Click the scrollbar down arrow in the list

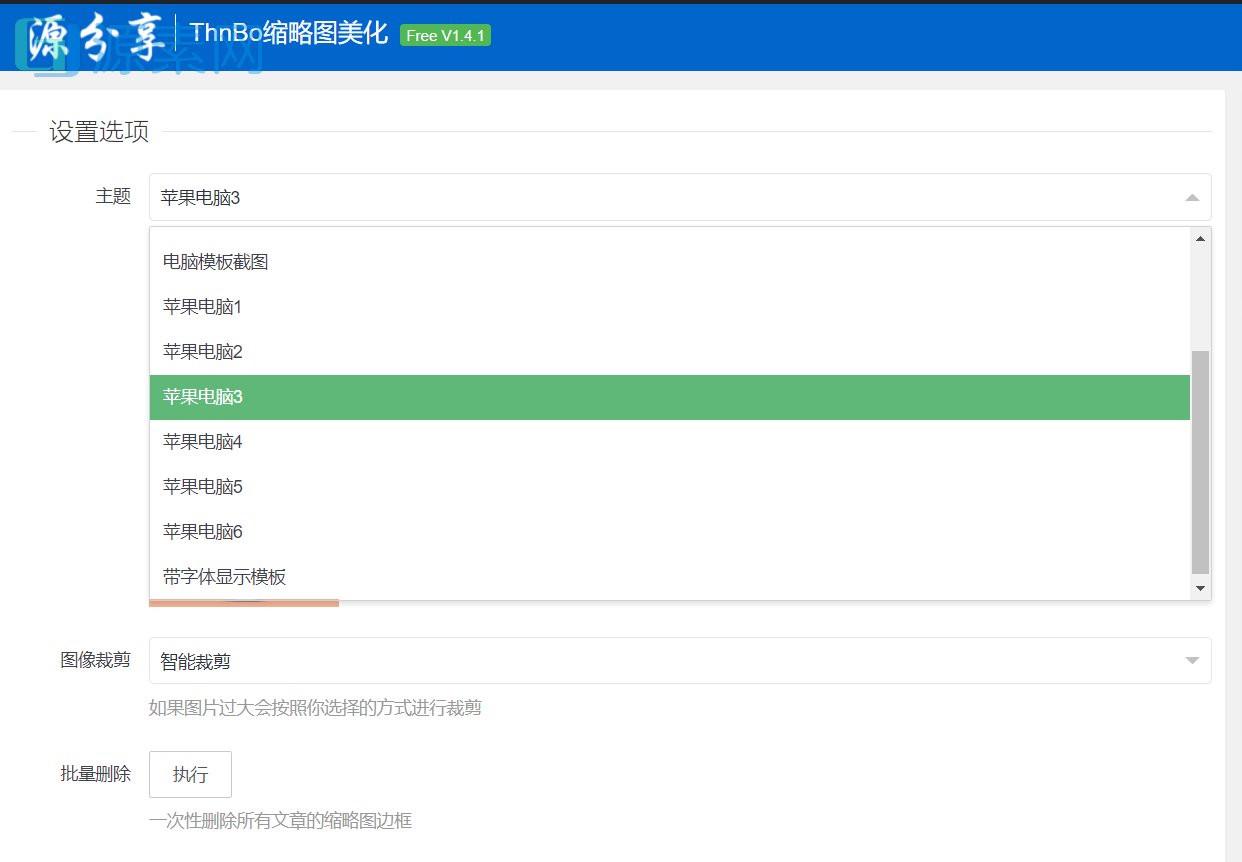[1200, 587]
